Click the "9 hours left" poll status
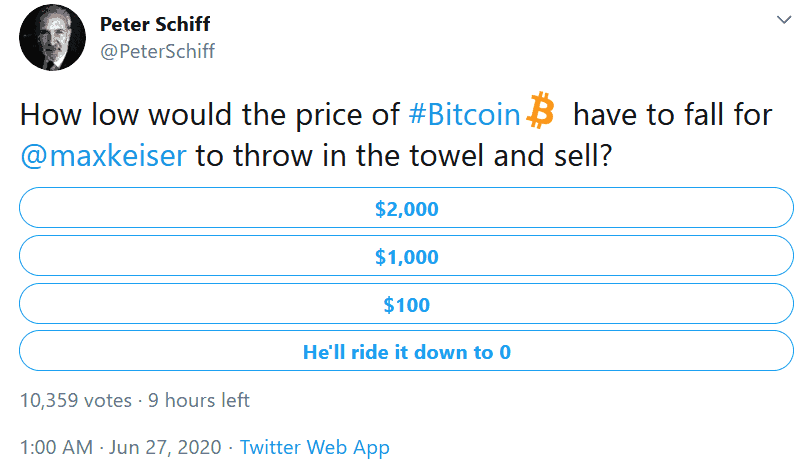 tap(199, 400)
